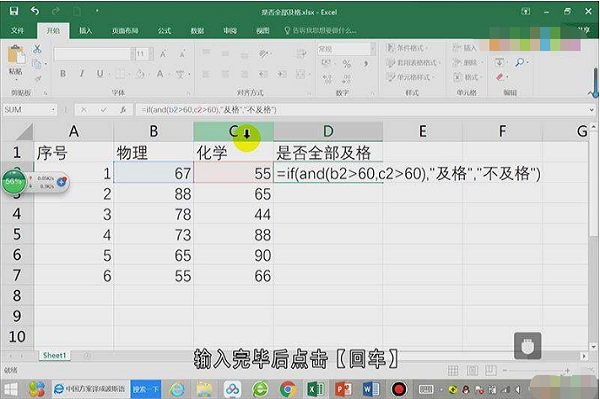This screenshot has height=399, width=600.
Task: Click the Cut scissors icon
Action: [x=37, y=49]
